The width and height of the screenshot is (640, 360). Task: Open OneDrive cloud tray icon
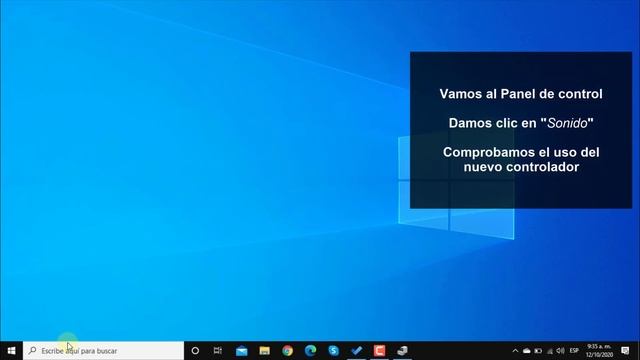click(x=527, y=351)
